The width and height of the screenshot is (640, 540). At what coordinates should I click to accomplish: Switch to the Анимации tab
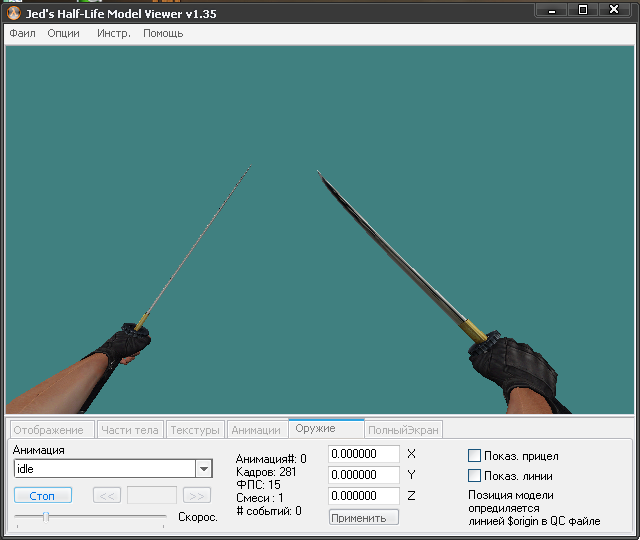pos(256,430)
